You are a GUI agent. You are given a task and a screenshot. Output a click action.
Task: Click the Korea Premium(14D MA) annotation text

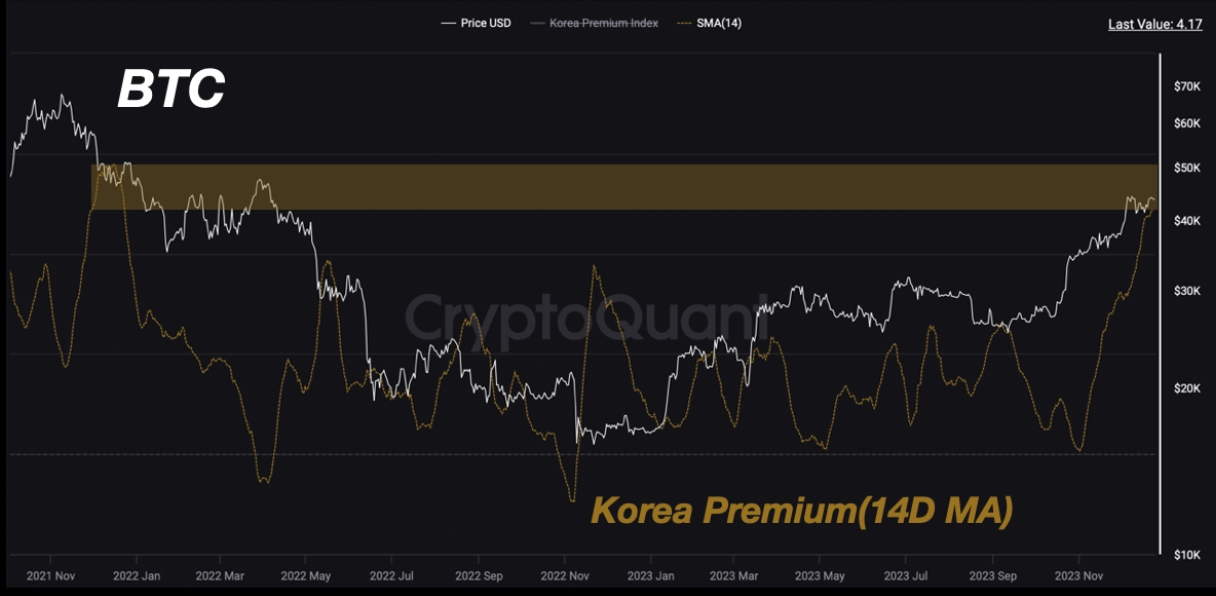point(802,511)
